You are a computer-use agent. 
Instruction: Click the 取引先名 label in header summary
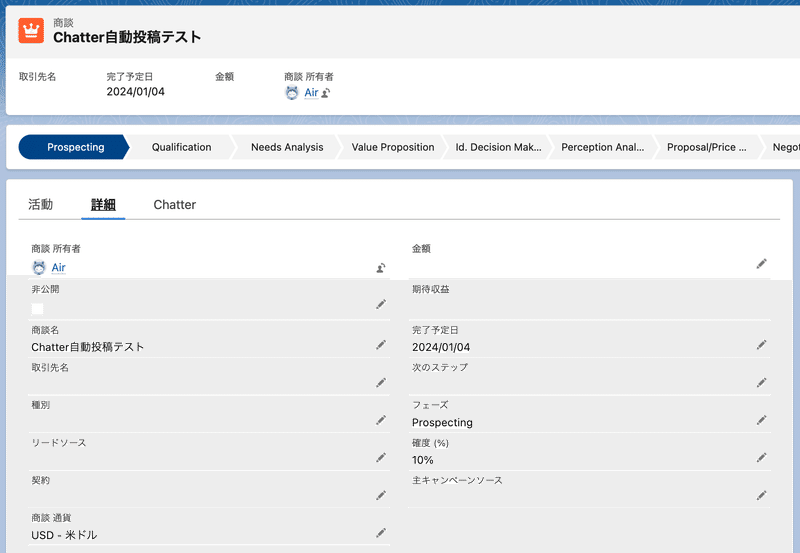click(x=37, y=77)
